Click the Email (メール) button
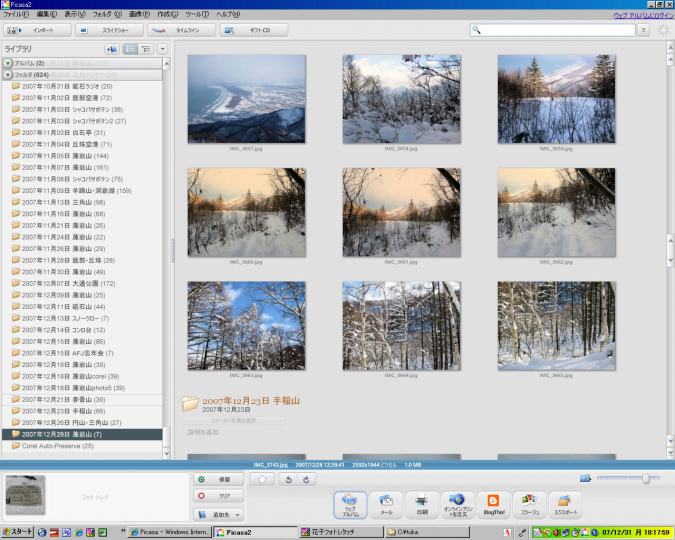Image resolution: width=675 pixels, height=540 pixels. [x=385, y=503]
